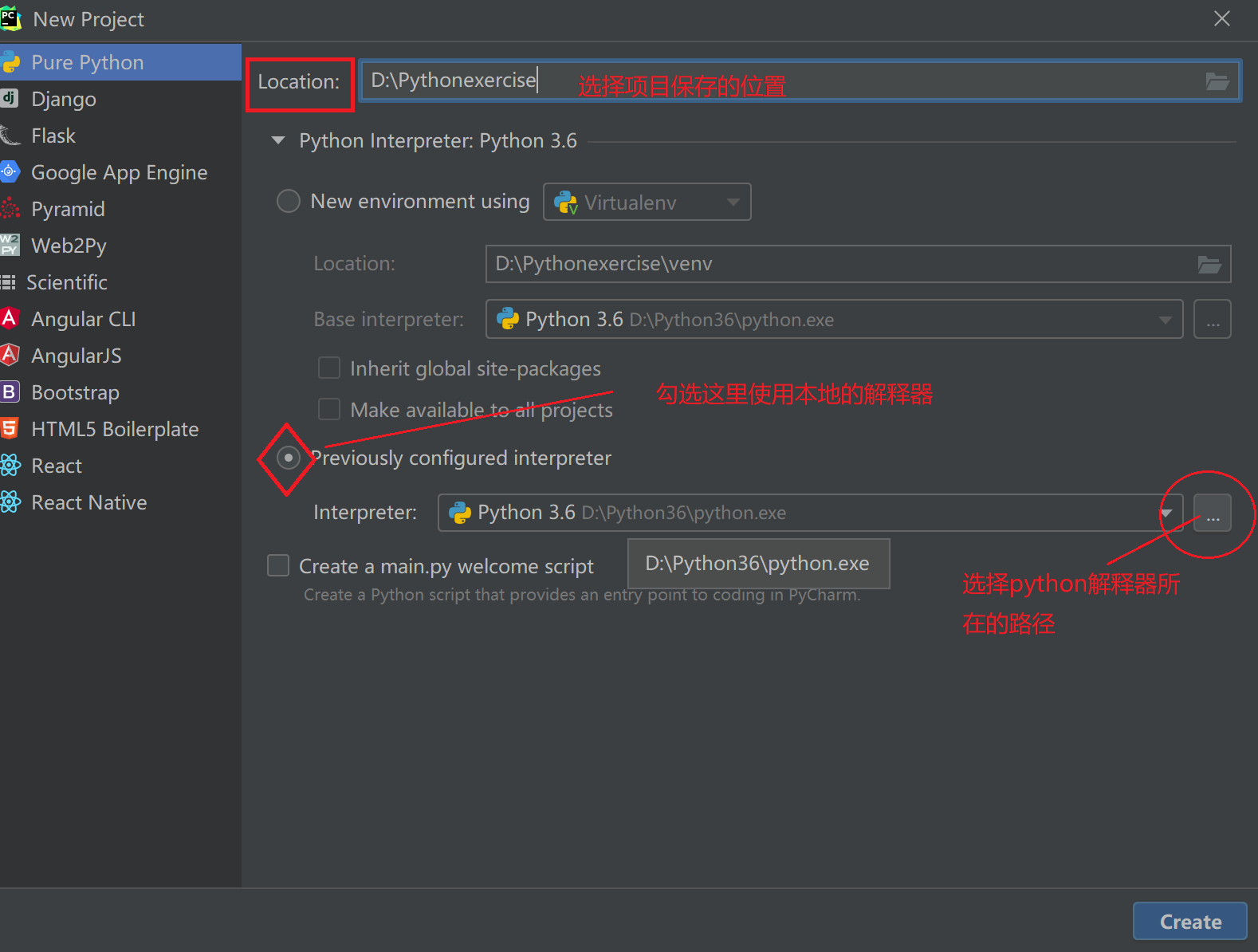Close the New Project dialog
1258x952 pixels.
coord(1222,18)
